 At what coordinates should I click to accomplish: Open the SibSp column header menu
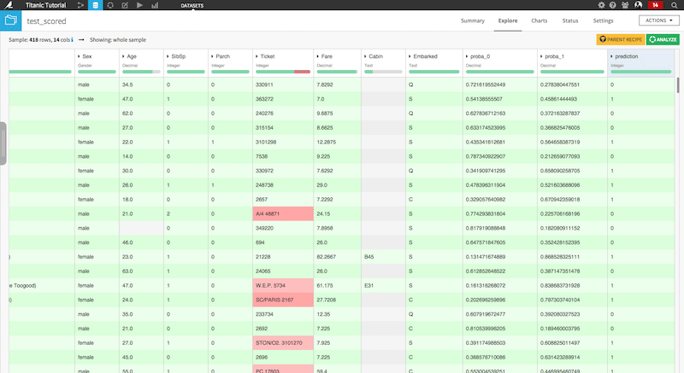176,56
